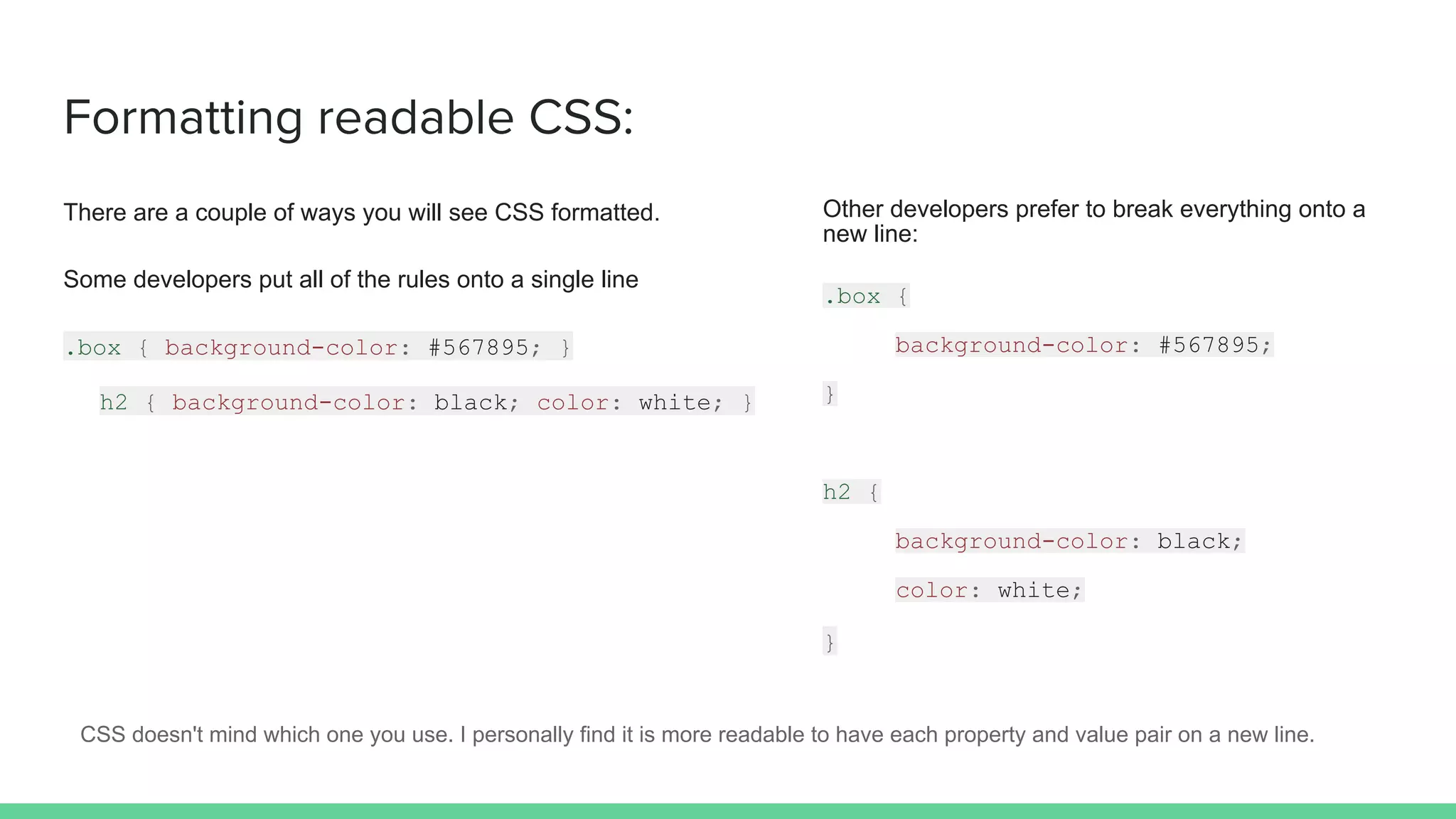Click the "Other developers prefer to break" paragraph

(1093, 221)
